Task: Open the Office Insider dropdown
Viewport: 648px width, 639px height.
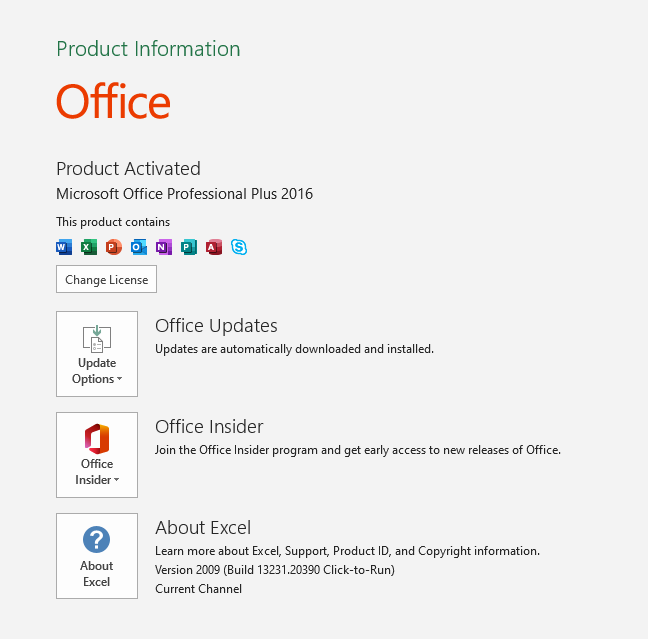Action: point(97,455)
